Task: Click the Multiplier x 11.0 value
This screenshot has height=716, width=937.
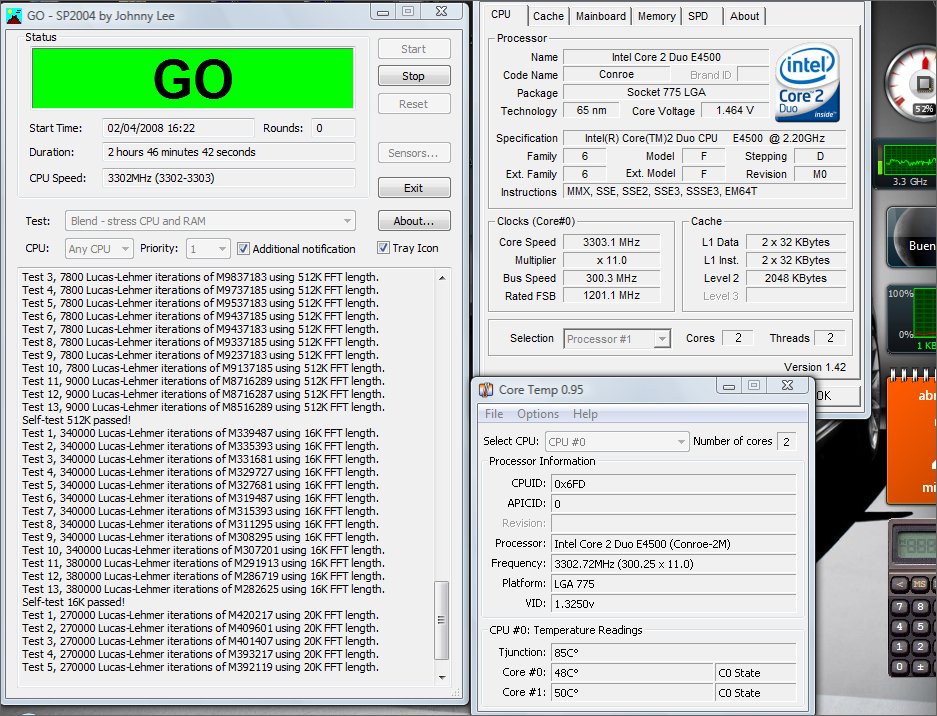Action: [x=612, y=260]
